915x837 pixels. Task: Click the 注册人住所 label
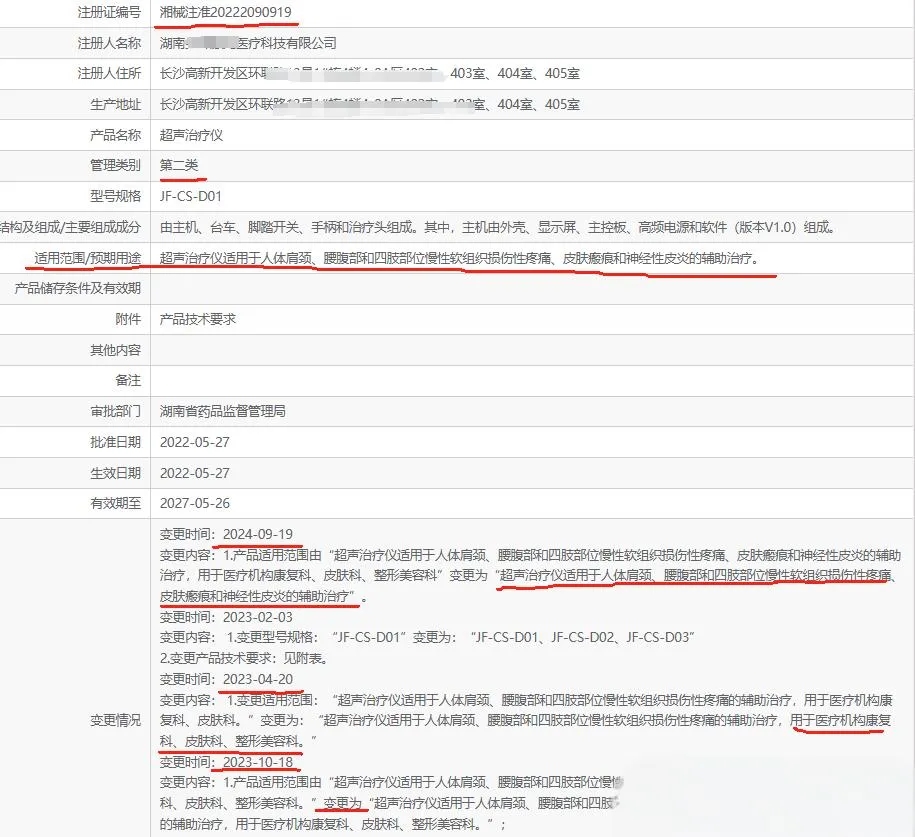coord(109,74)
